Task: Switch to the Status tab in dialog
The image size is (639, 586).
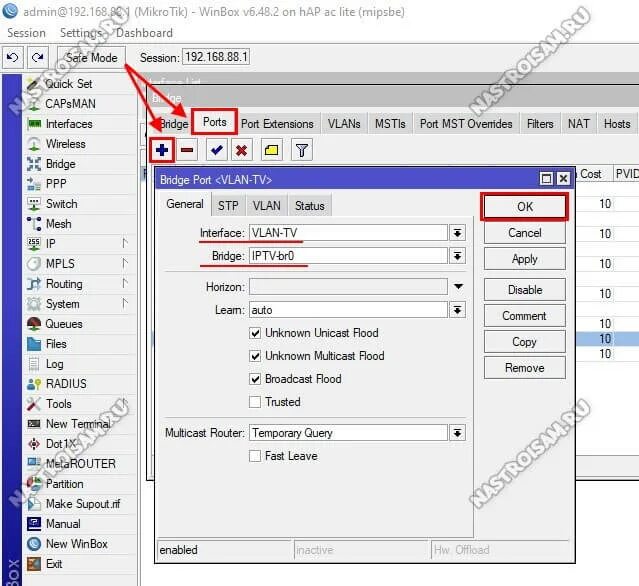Action: pyautogui.click(x=310, y=206)
